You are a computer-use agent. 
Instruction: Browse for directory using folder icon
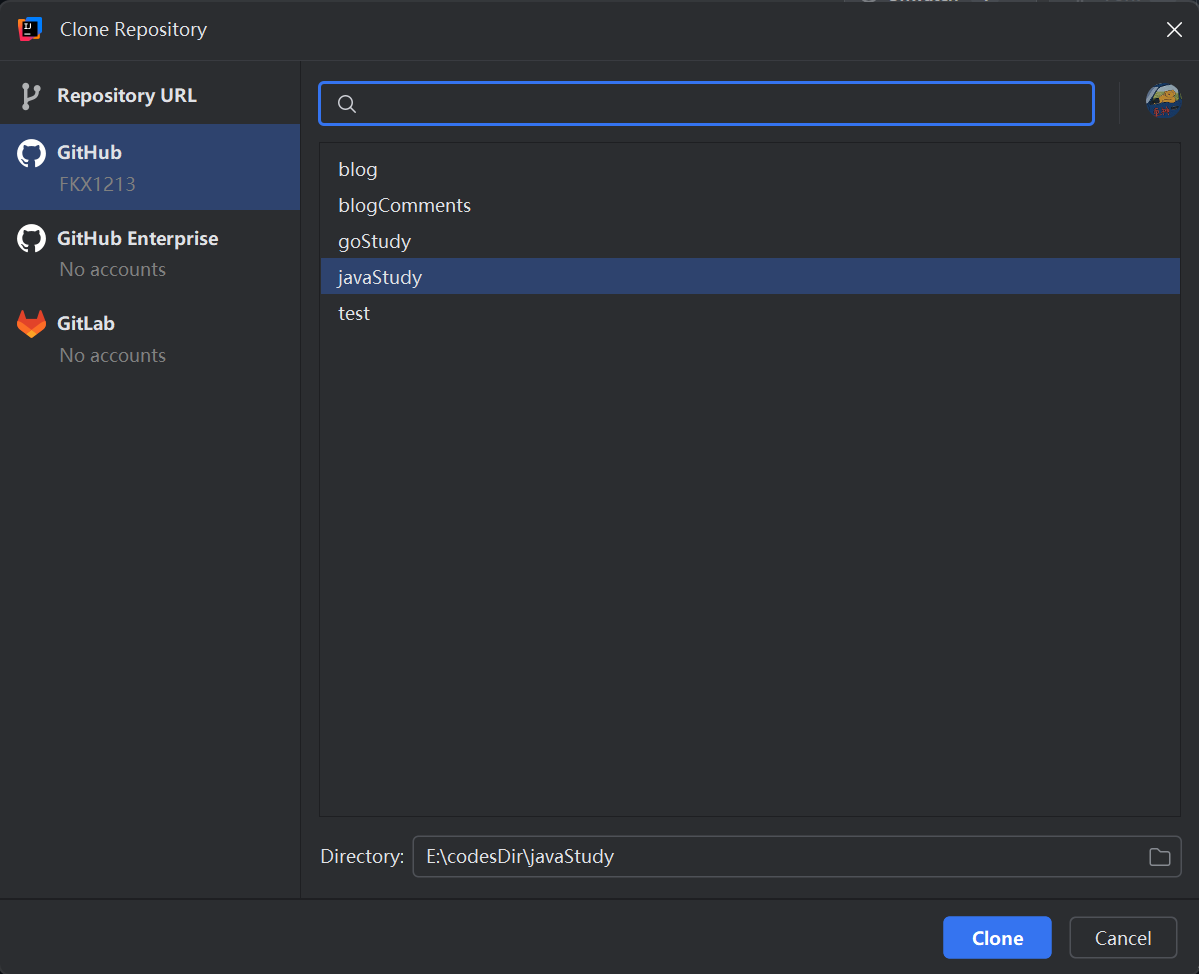pos(1159,857)
